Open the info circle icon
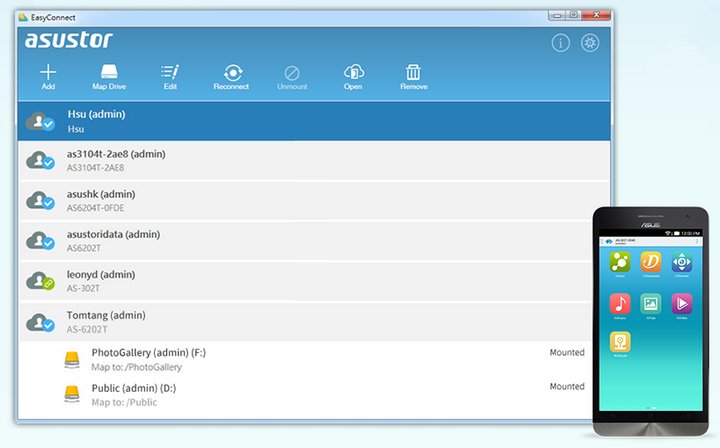 pyautogui.click(x=561, y=42)
